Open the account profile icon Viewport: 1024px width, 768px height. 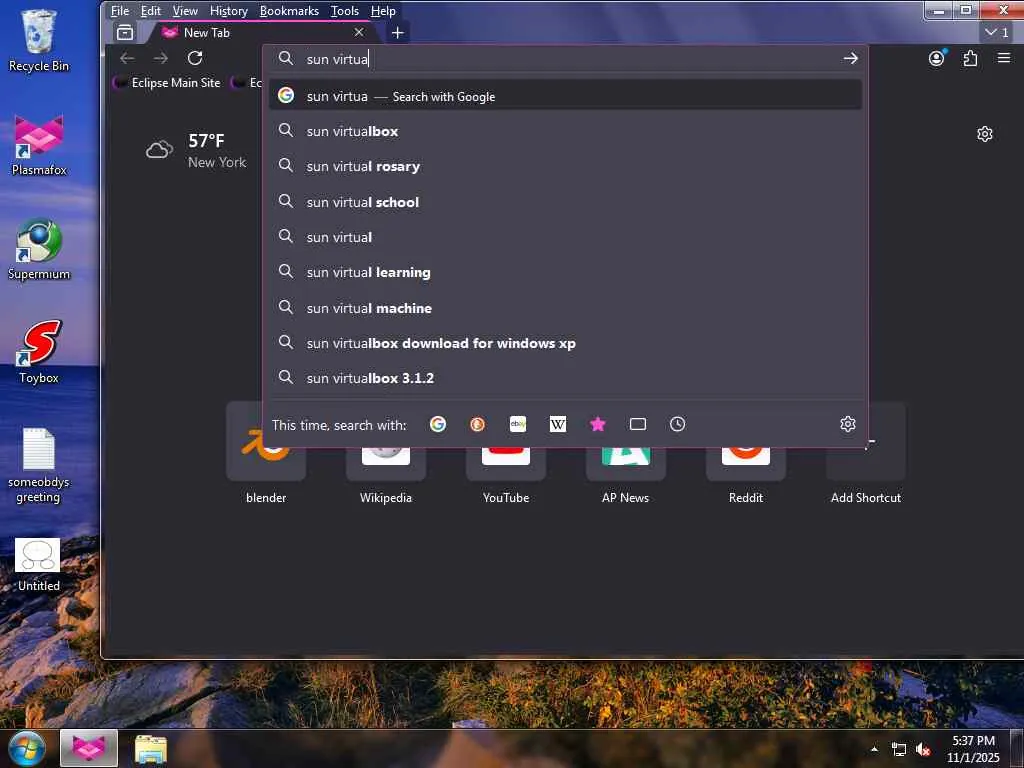[x=936, y=58]
